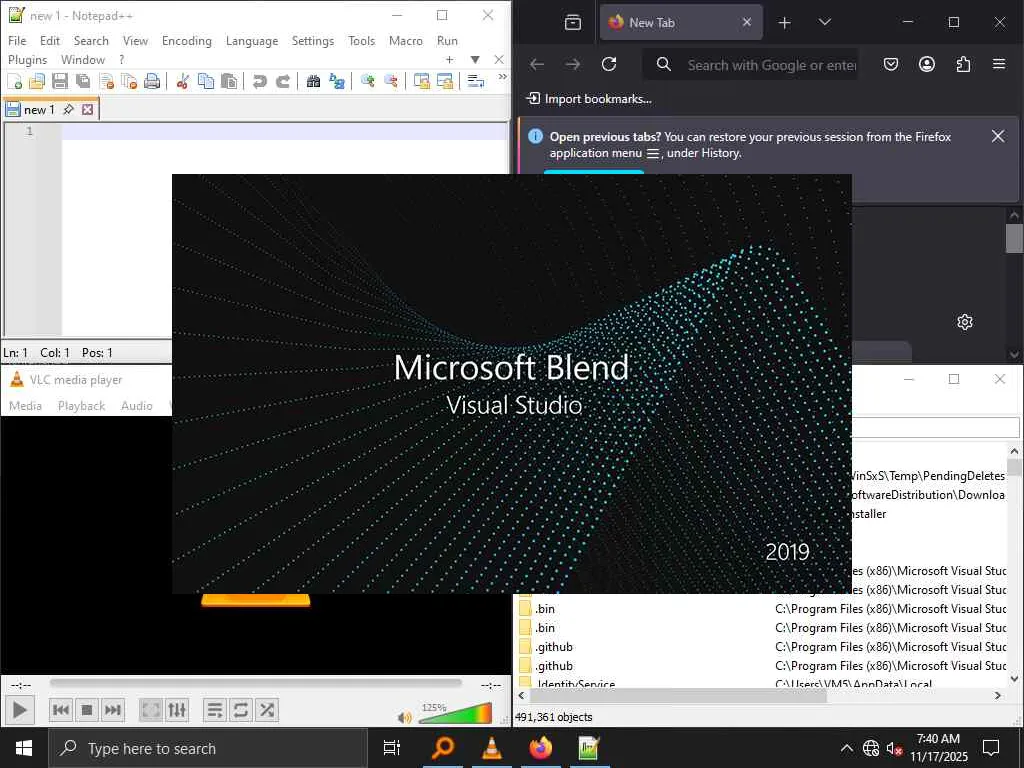
Task: Click the Redo arrow in Notepad++ toolbar
Action: pyautogui.click(x=282, y=81)
